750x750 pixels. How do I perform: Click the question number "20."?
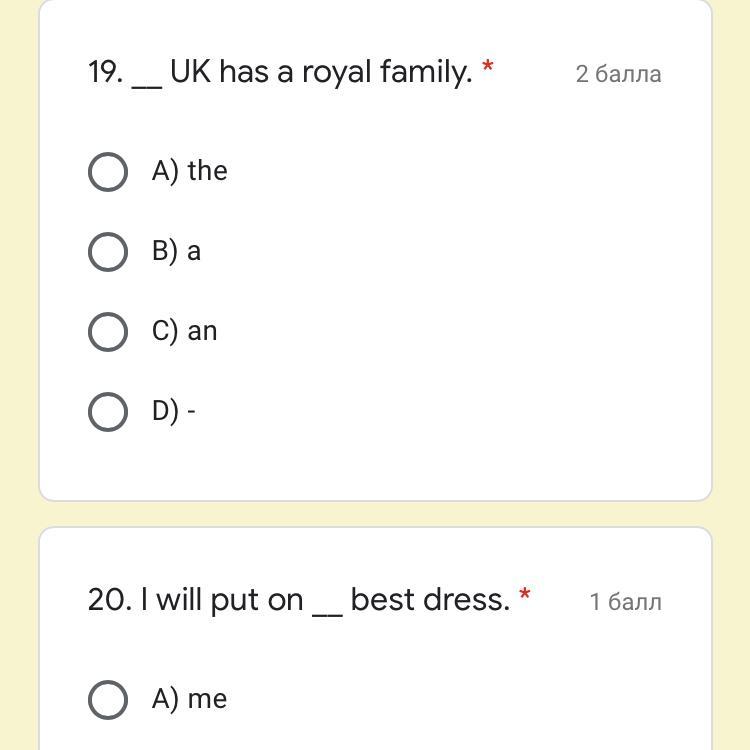[110, 600]
